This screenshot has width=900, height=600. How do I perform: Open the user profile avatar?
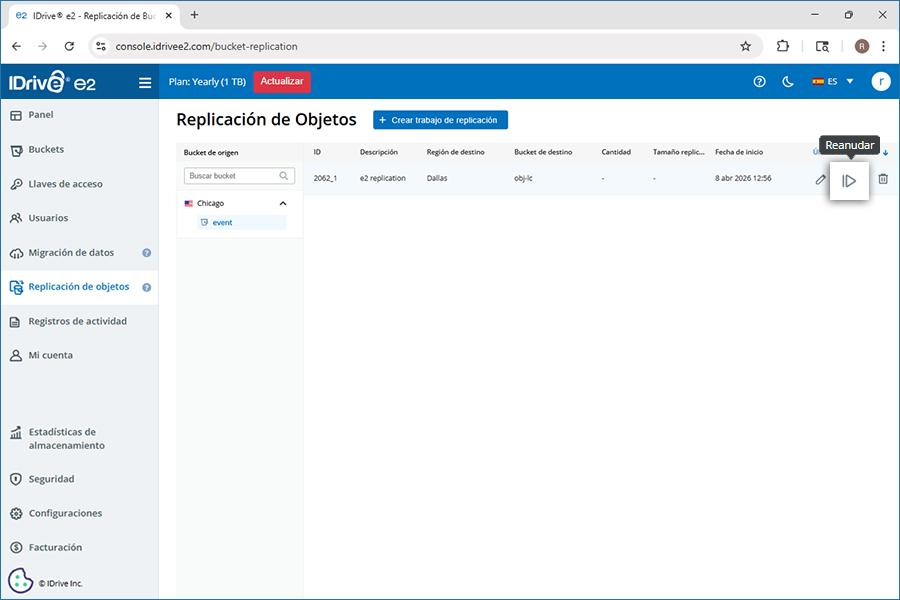[880, 82]
